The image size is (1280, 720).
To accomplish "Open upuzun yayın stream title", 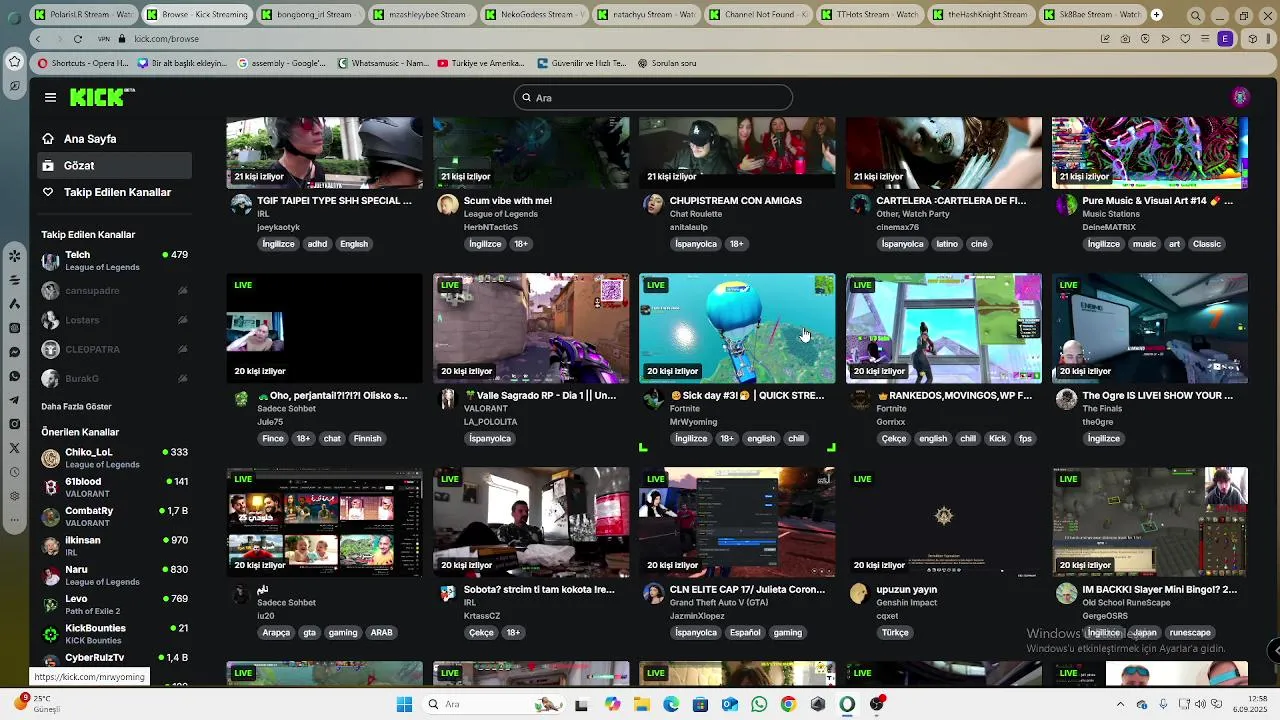I will click(907, 590).
